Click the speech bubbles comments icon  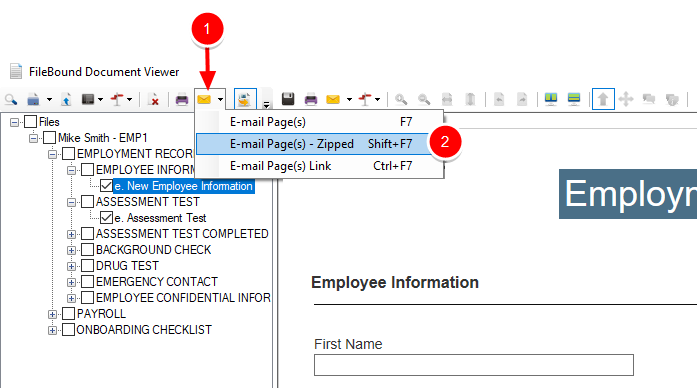[x=649, y=99]
